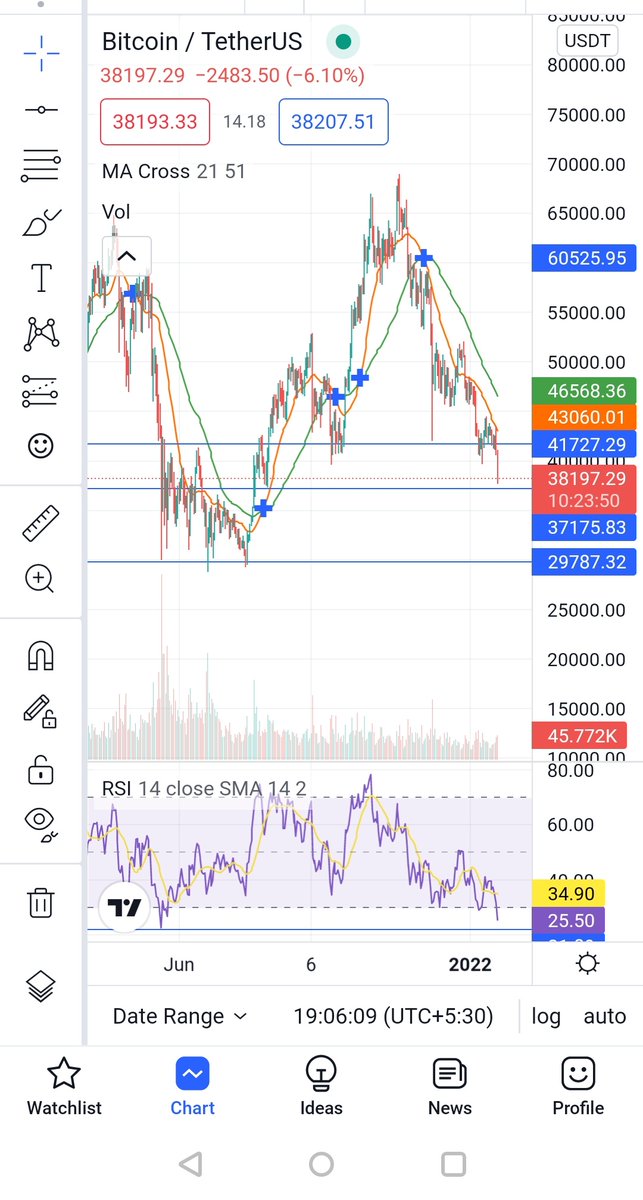The width and height of the screenshot is (643, 1200).
Task: Click the spread value 14.18
Action: [244, 122]
